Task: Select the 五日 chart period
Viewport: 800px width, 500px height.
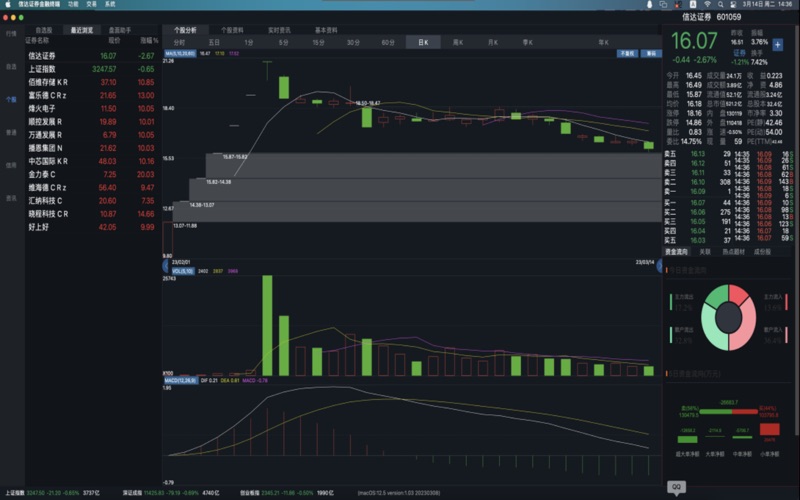Action: (x=214, y=42)
